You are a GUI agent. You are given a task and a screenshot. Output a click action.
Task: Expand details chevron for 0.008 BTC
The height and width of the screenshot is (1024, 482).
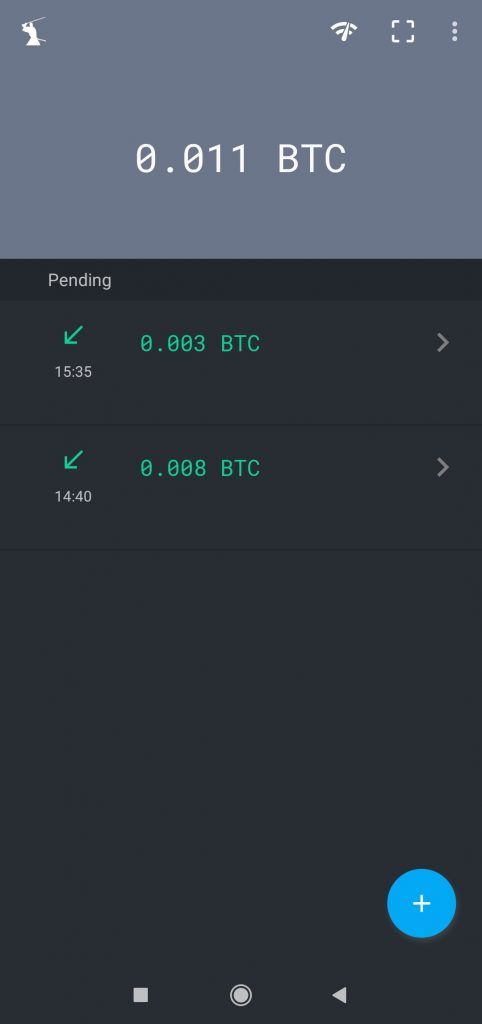(x=443, y=467)
